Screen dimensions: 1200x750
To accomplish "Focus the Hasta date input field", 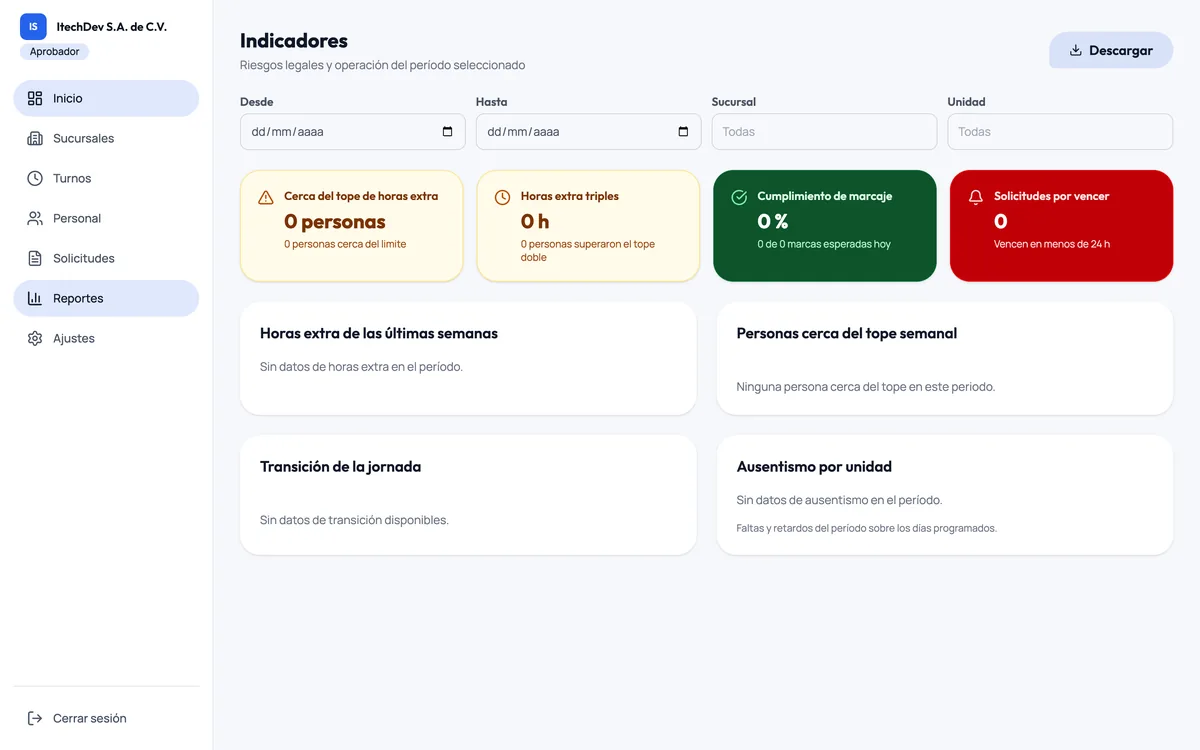I will (x=588, y=131).
